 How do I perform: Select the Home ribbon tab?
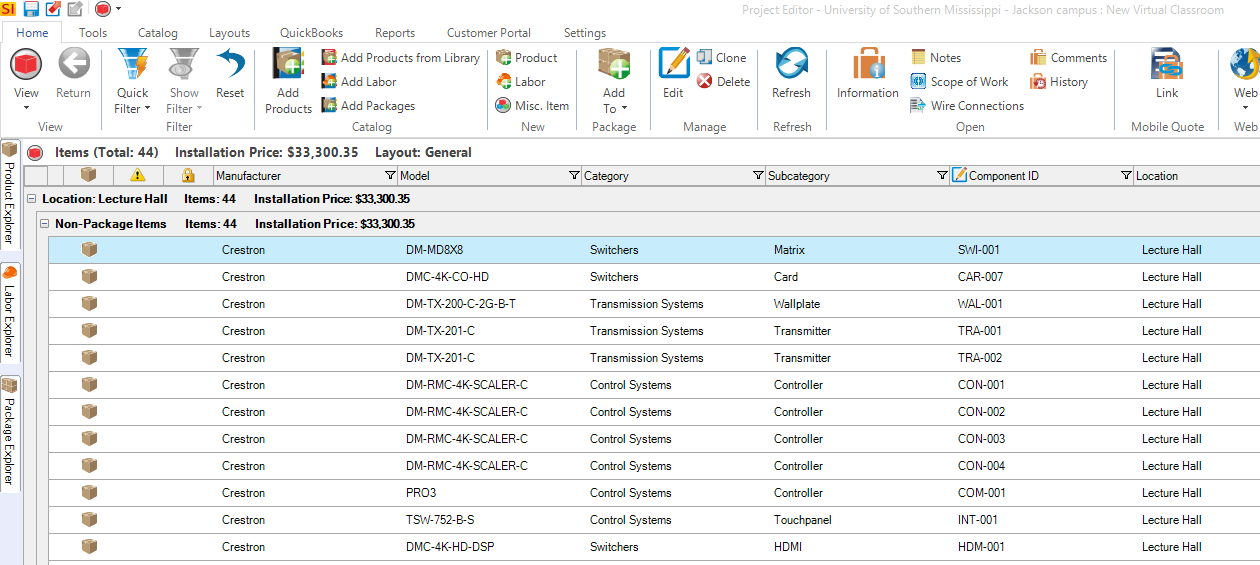click(32, 33)
